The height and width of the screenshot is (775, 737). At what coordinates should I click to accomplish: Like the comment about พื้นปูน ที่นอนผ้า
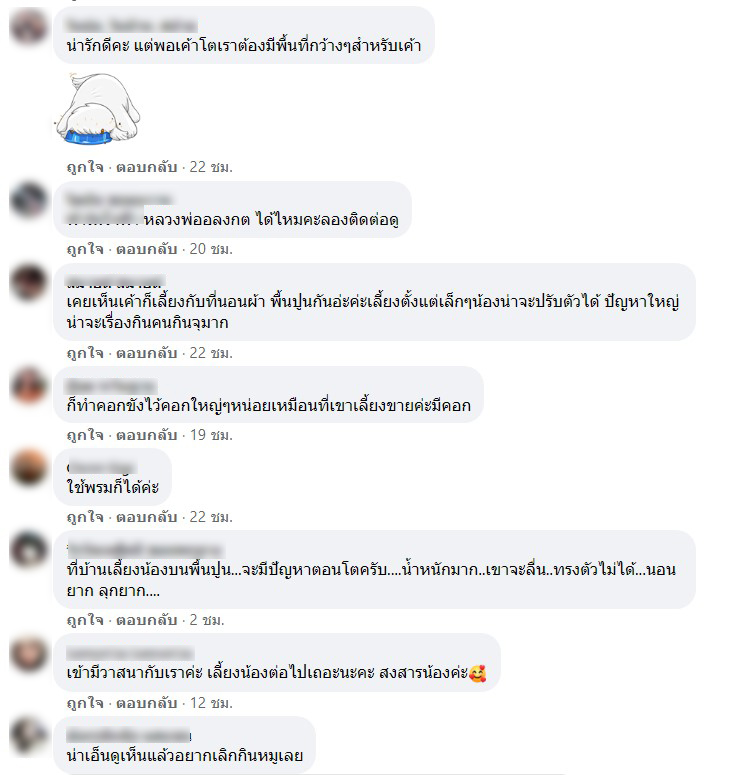tap(85, 353)
